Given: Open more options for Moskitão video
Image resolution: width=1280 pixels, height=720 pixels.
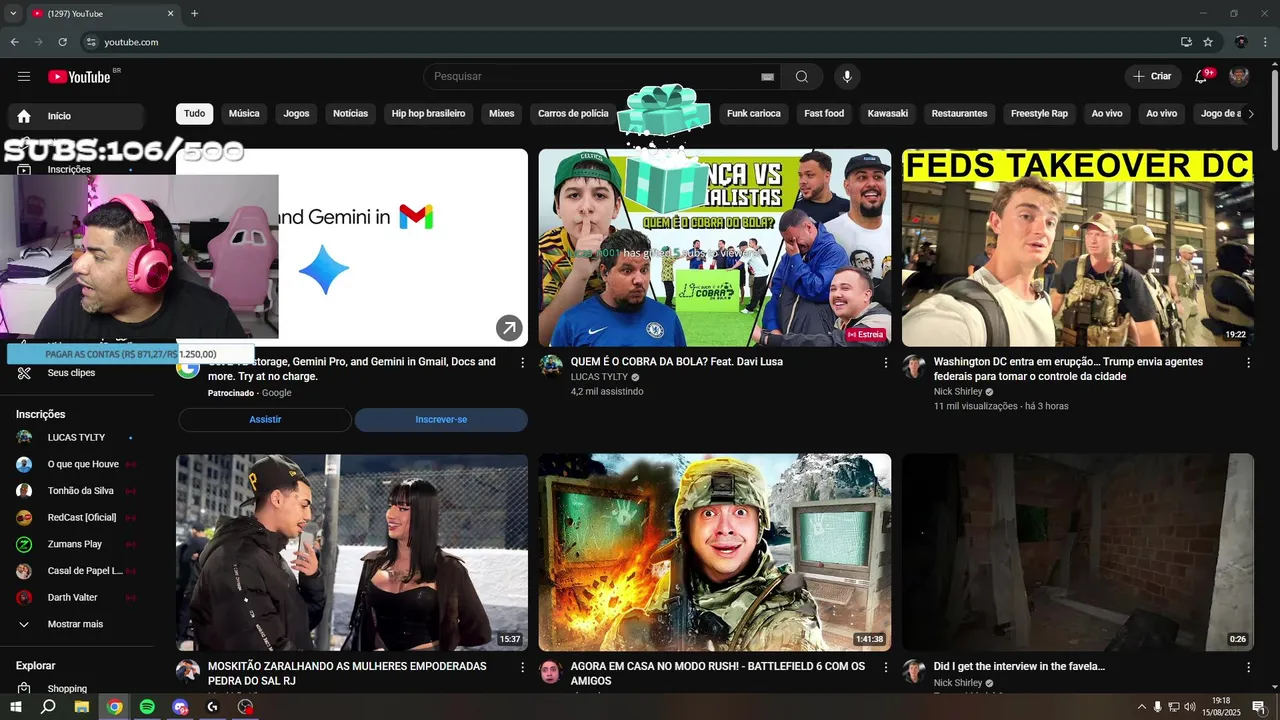Looking at the screenshot, I should 522,667.
